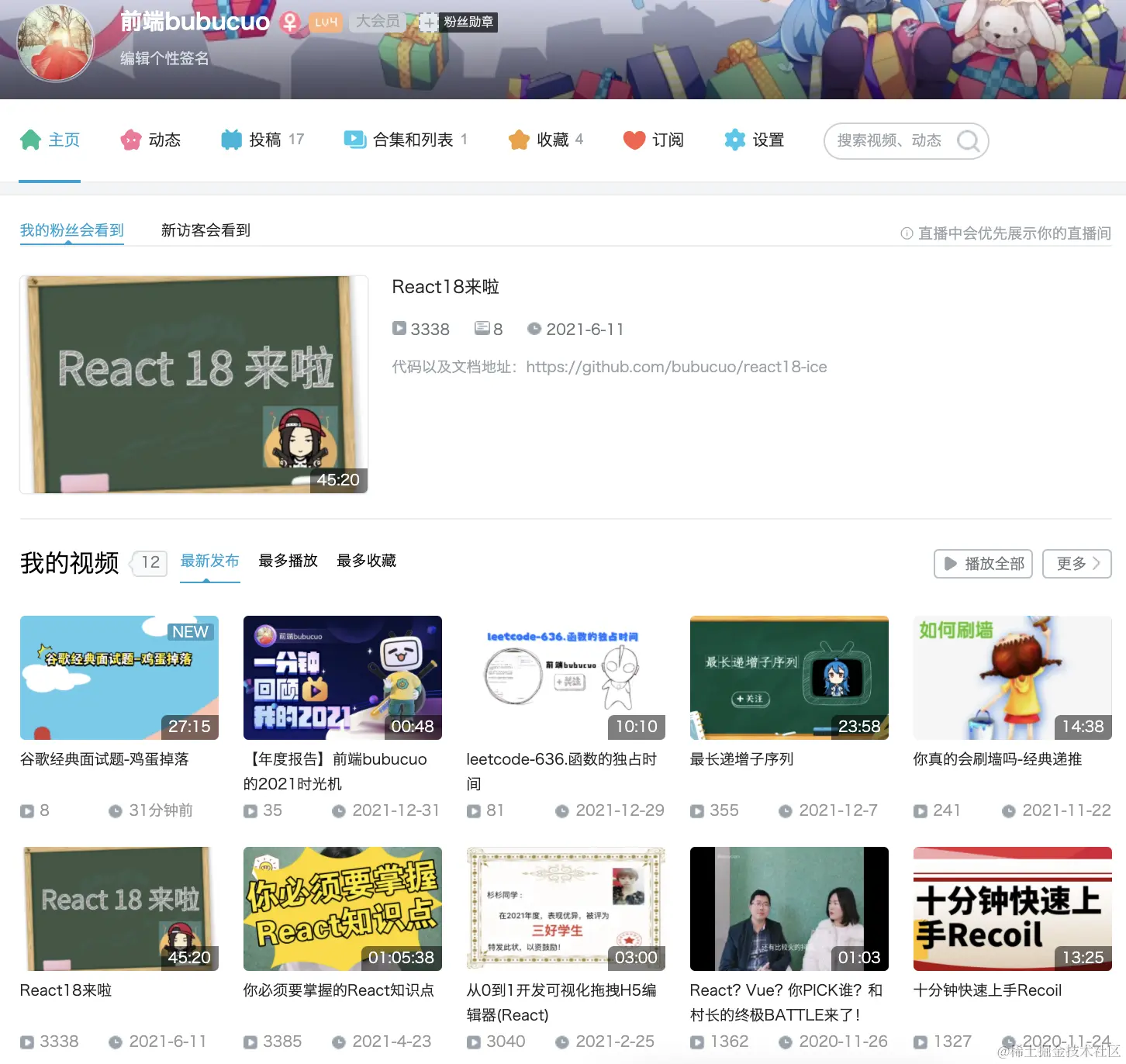Click title 你必须要掌握的React知识点
The image size is (1126, 1064).
pyautogui.click(x=339, y=990)
